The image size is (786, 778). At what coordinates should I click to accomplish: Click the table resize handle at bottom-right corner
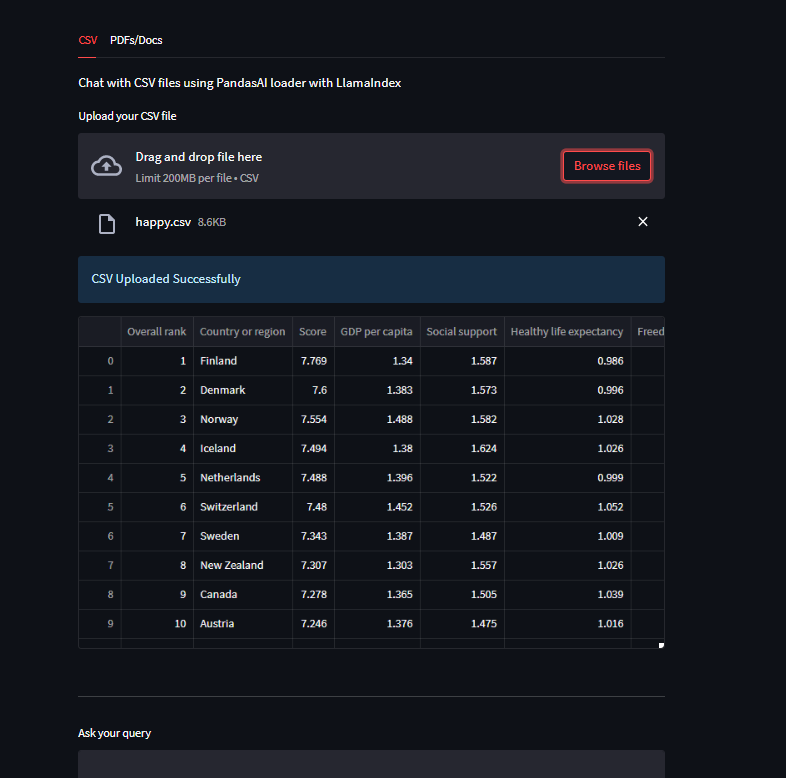[x=661, y=645]
